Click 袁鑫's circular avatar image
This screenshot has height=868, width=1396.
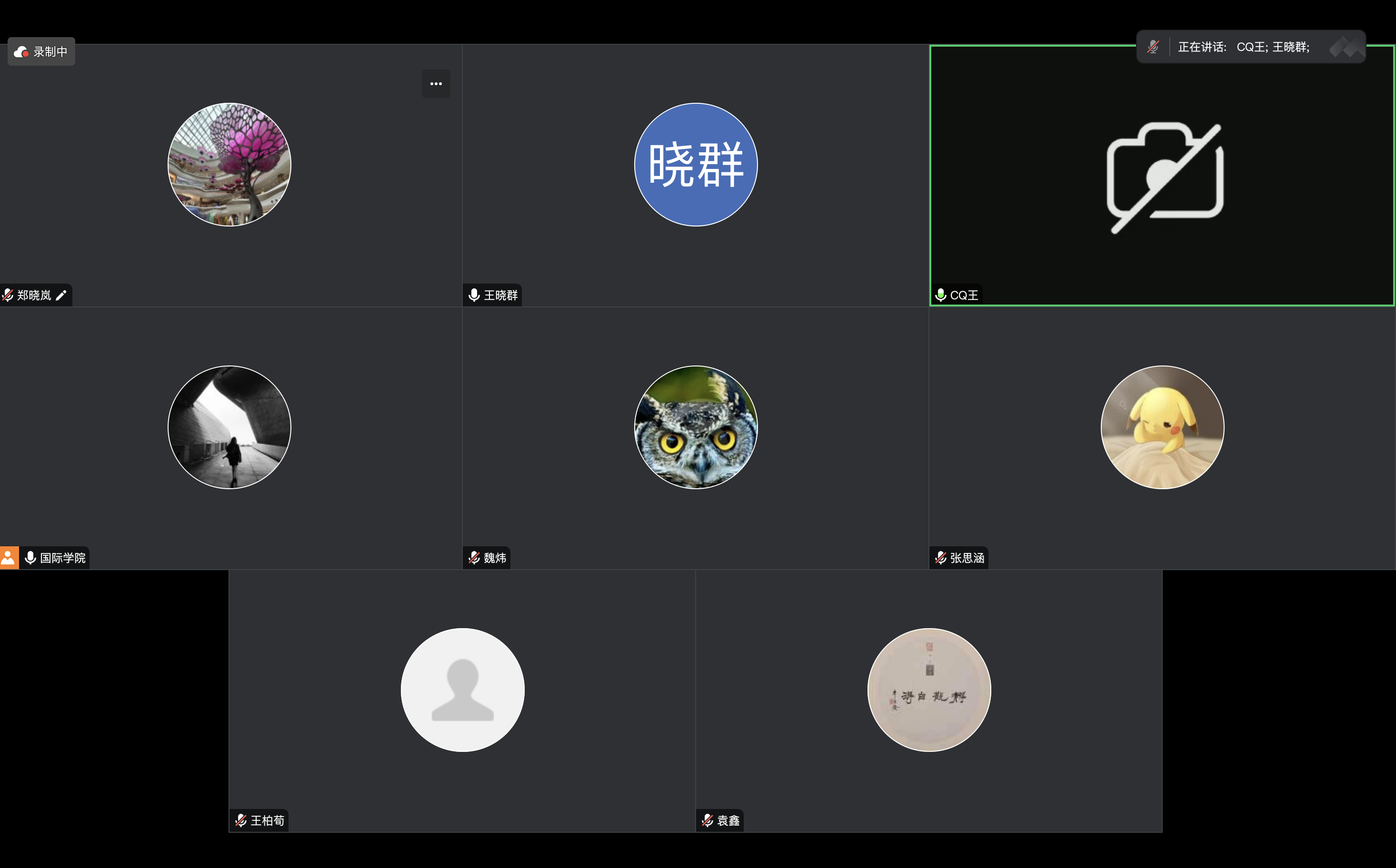[x=928, y=690]
